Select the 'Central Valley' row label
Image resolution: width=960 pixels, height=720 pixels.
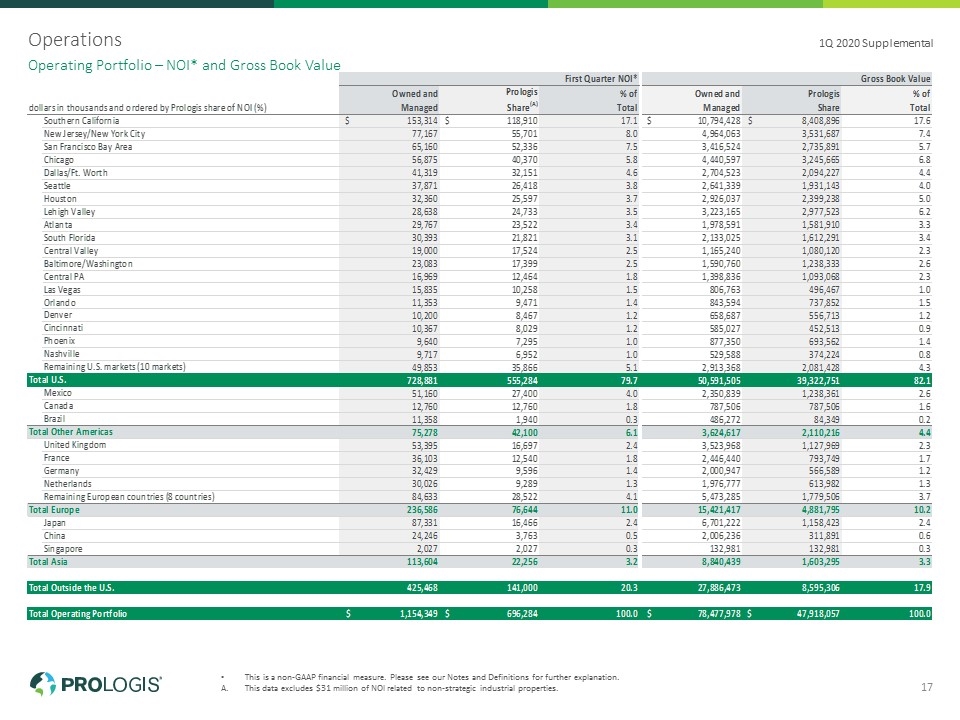click(70, 250)
